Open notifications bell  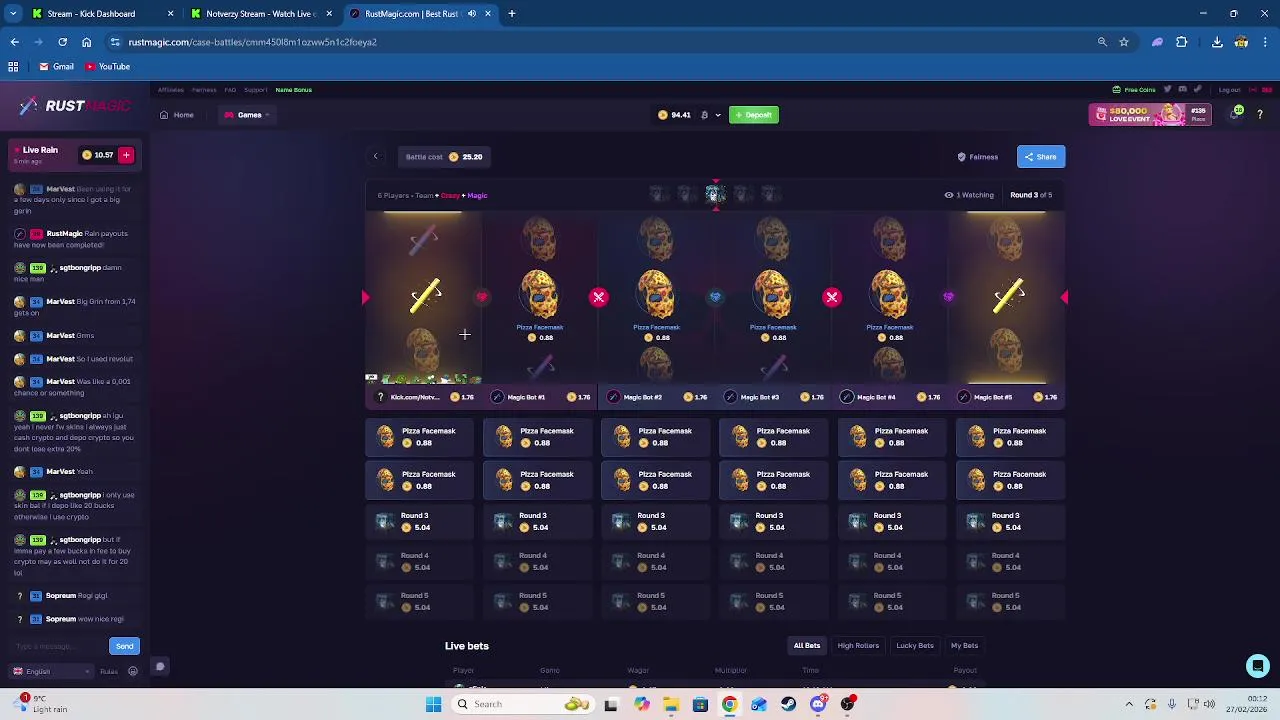(x=1236, y=114)
